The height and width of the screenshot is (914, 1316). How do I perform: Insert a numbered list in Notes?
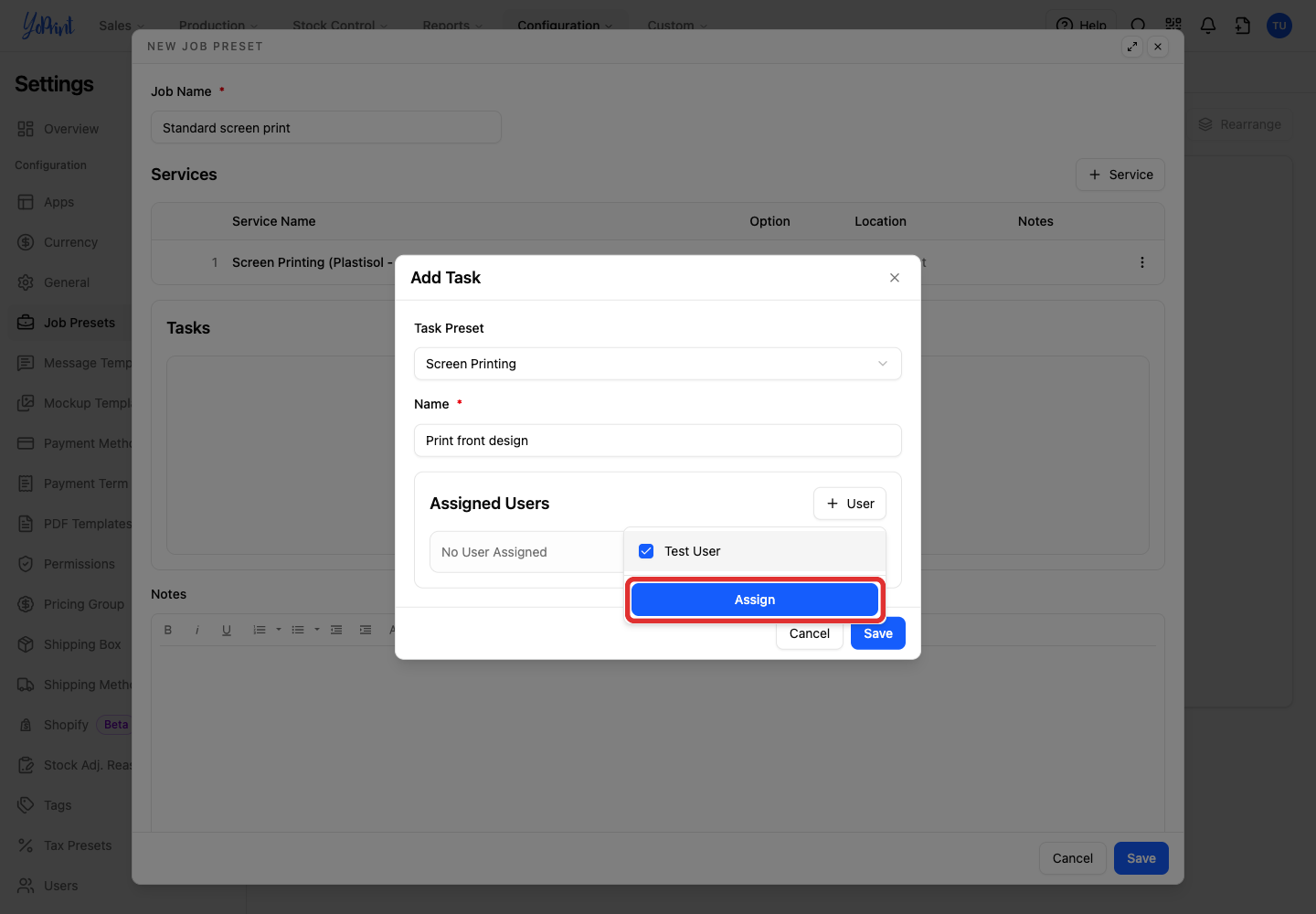coord(260,630)
